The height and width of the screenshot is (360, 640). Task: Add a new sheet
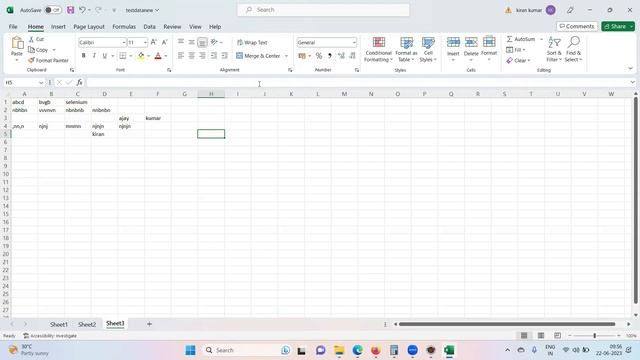point(149,324)
